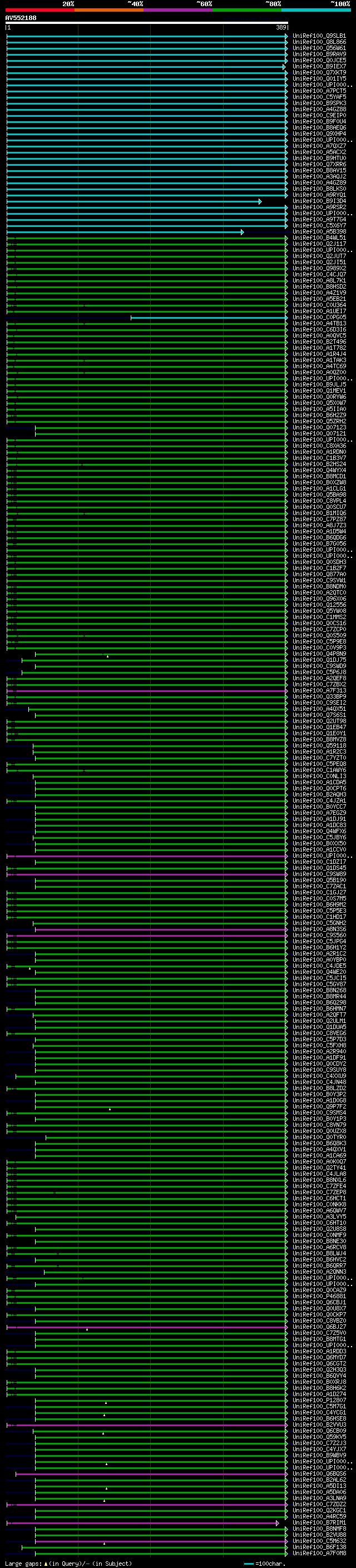This screenshot has width=356, height=1568.
Task: Click the UniRef100_P46881 label
Action: (x=319, y=1296)
